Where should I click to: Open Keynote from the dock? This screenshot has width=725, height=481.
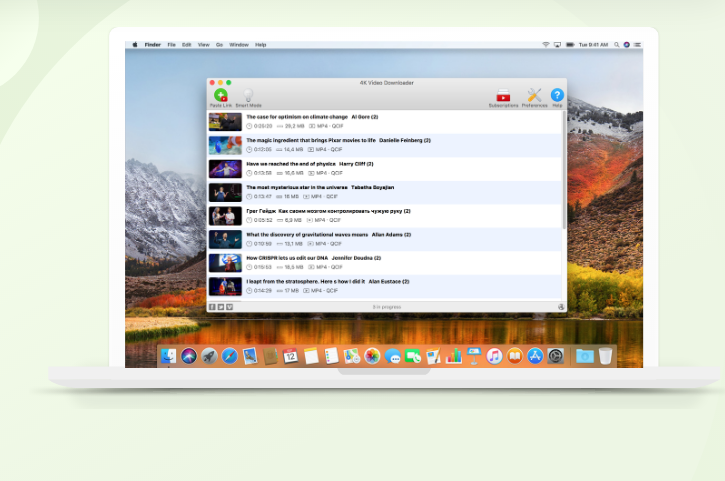[474, 356]
